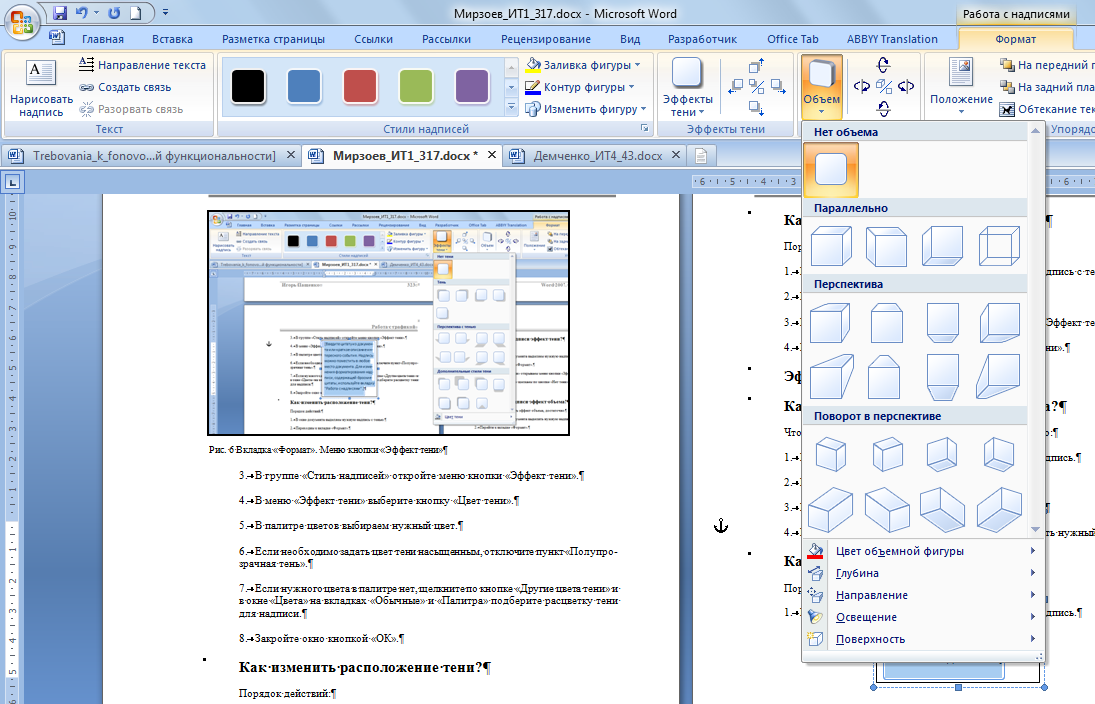
Task: Tilt 3D shape right
Action: click(x=906, y=87)
